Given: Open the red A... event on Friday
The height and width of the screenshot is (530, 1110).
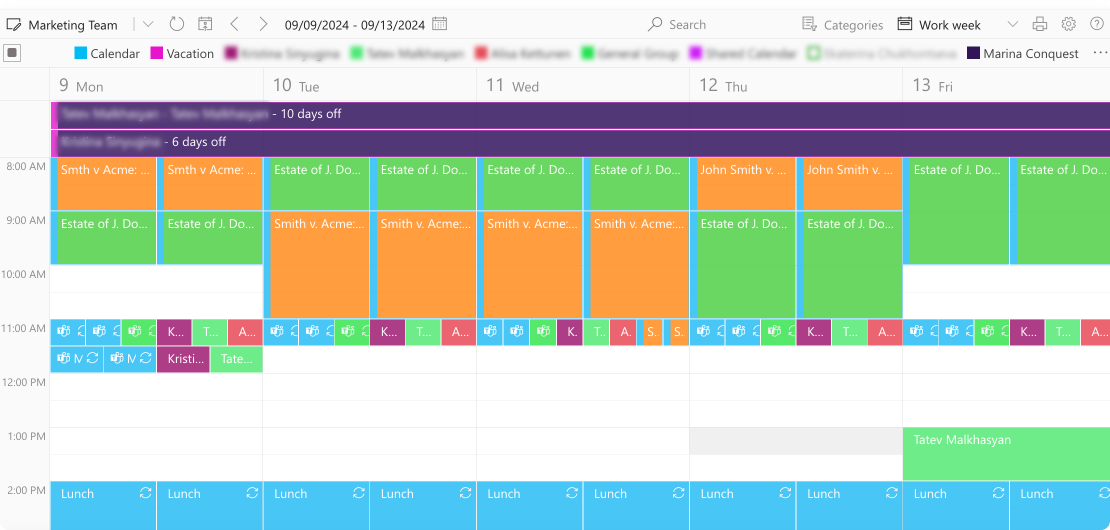Looking at the screenshot, I should 1095,332.
